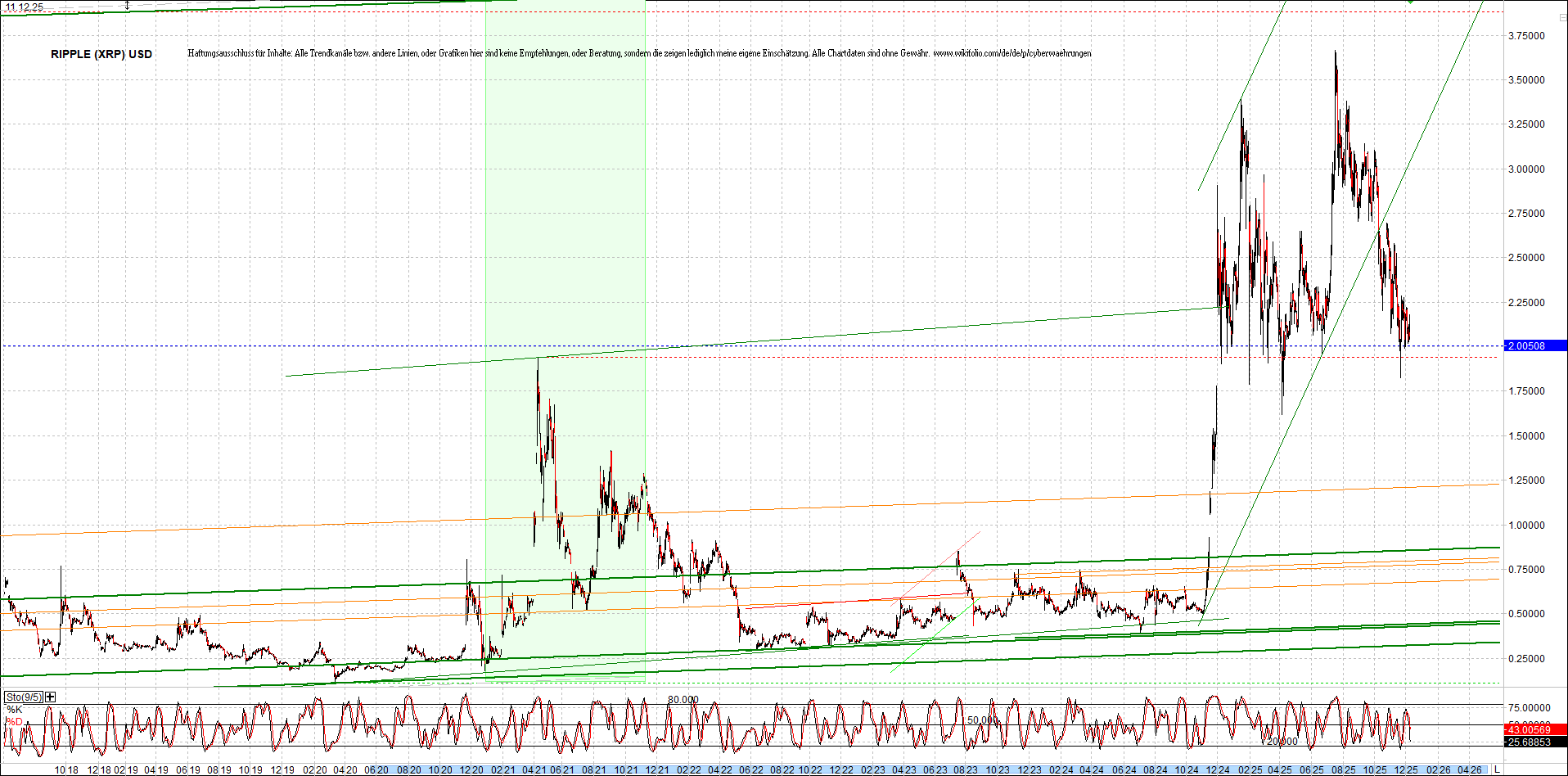Image resolution: width=1568 pixels, height=776 pixels.
Task: Click the small panel icon in top-right corner
Action: (x=1563, y=17)
